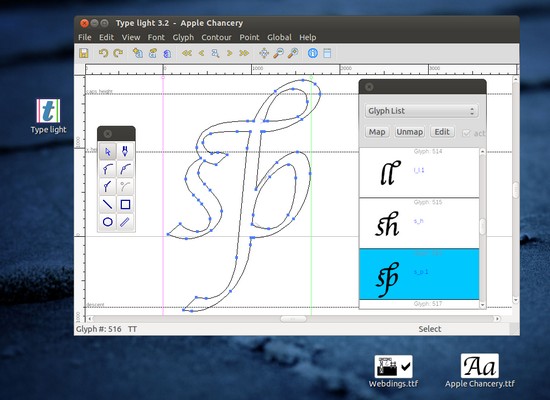
Task: Open the Font menu
Action: [x=156, y=37]
